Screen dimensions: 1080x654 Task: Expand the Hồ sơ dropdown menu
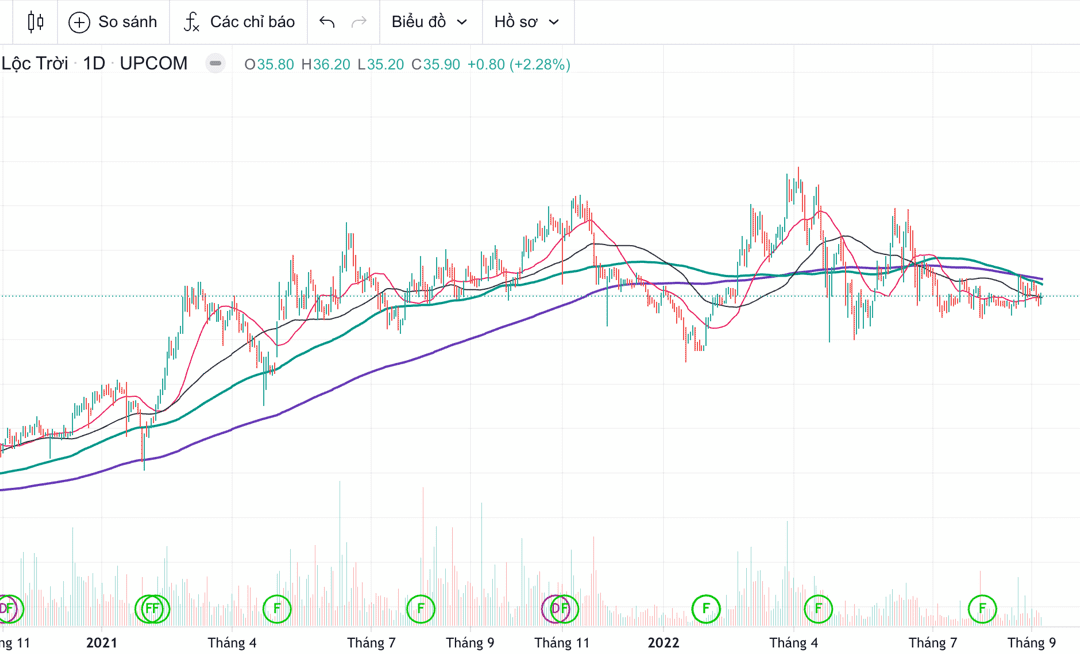click(x=526, y=22)
